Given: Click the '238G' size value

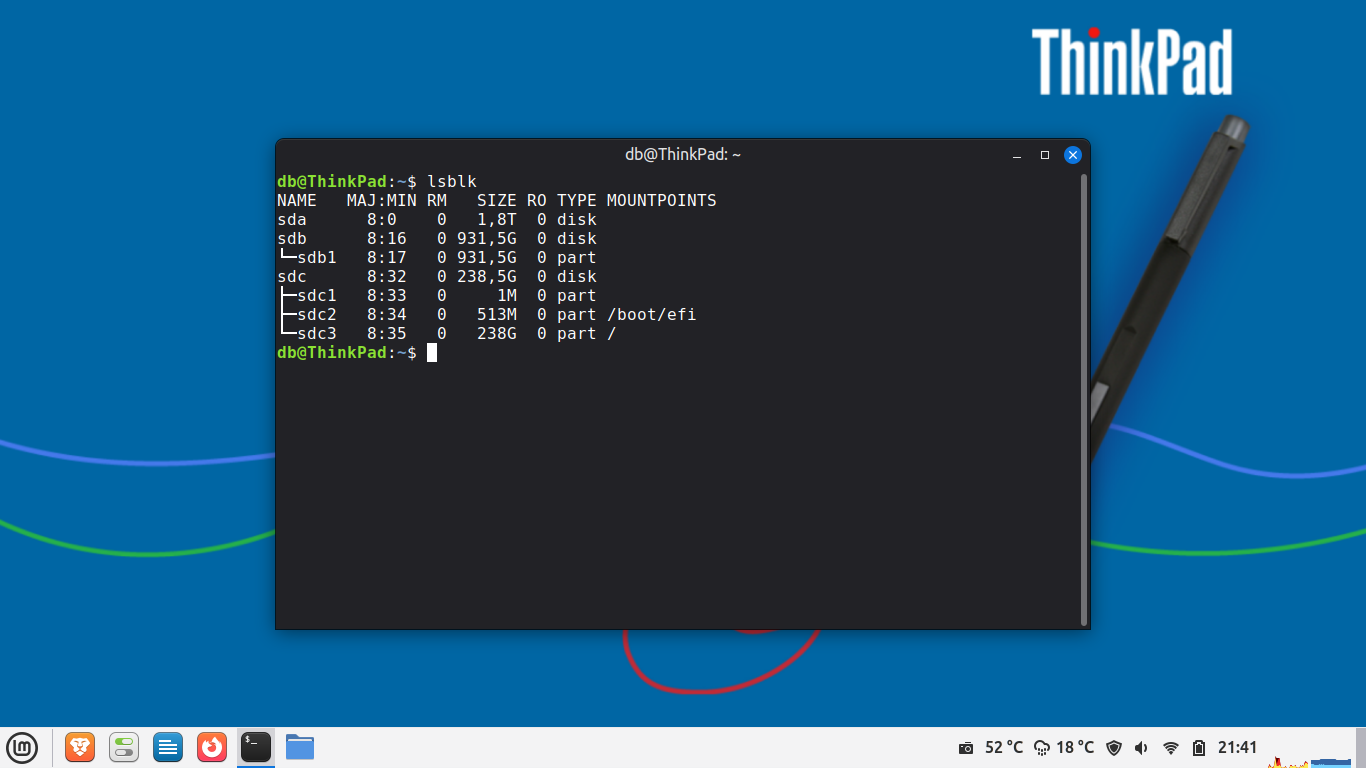Looking at the screenshot, I should [x=497, y=333].
